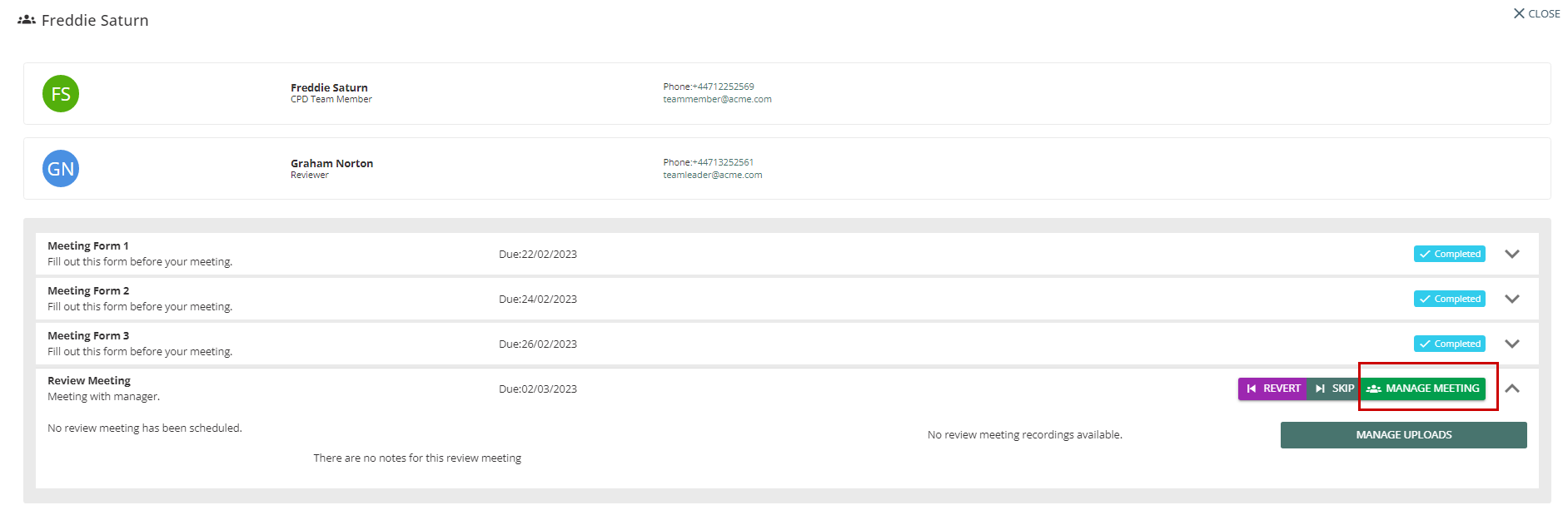The image size is (1568, 510).
Task: Expand the Meeting Form 2 row
Action: (1512, 299)
